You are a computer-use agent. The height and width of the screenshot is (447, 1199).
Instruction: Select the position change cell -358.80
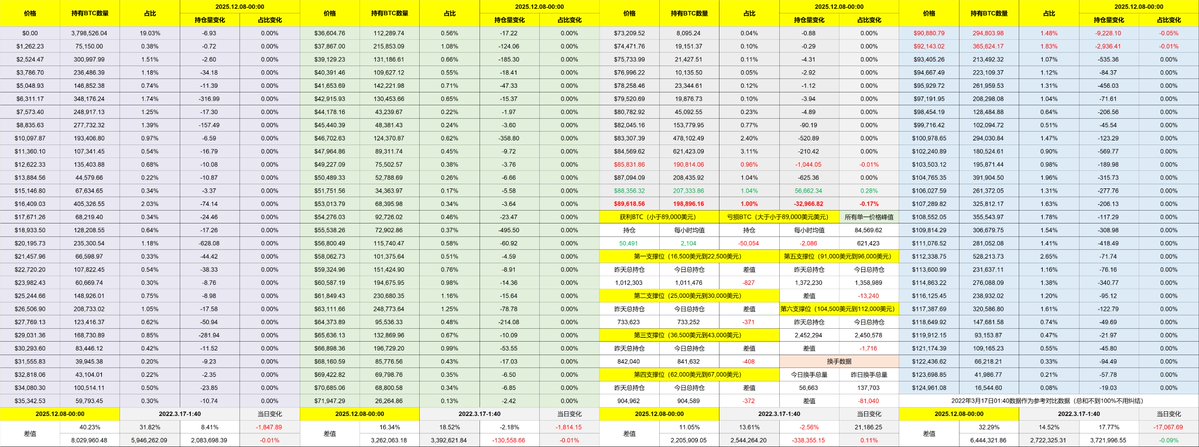[x=510, y=138]
